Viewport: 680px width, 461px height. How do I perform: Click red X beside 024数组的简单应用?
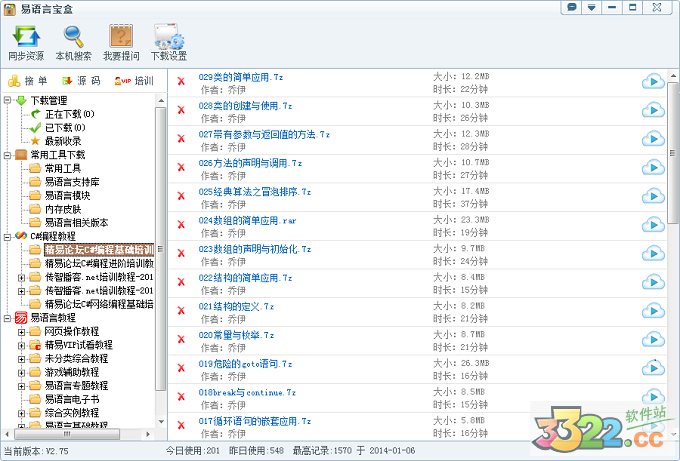pyautogui.click(x=181, y=224)
